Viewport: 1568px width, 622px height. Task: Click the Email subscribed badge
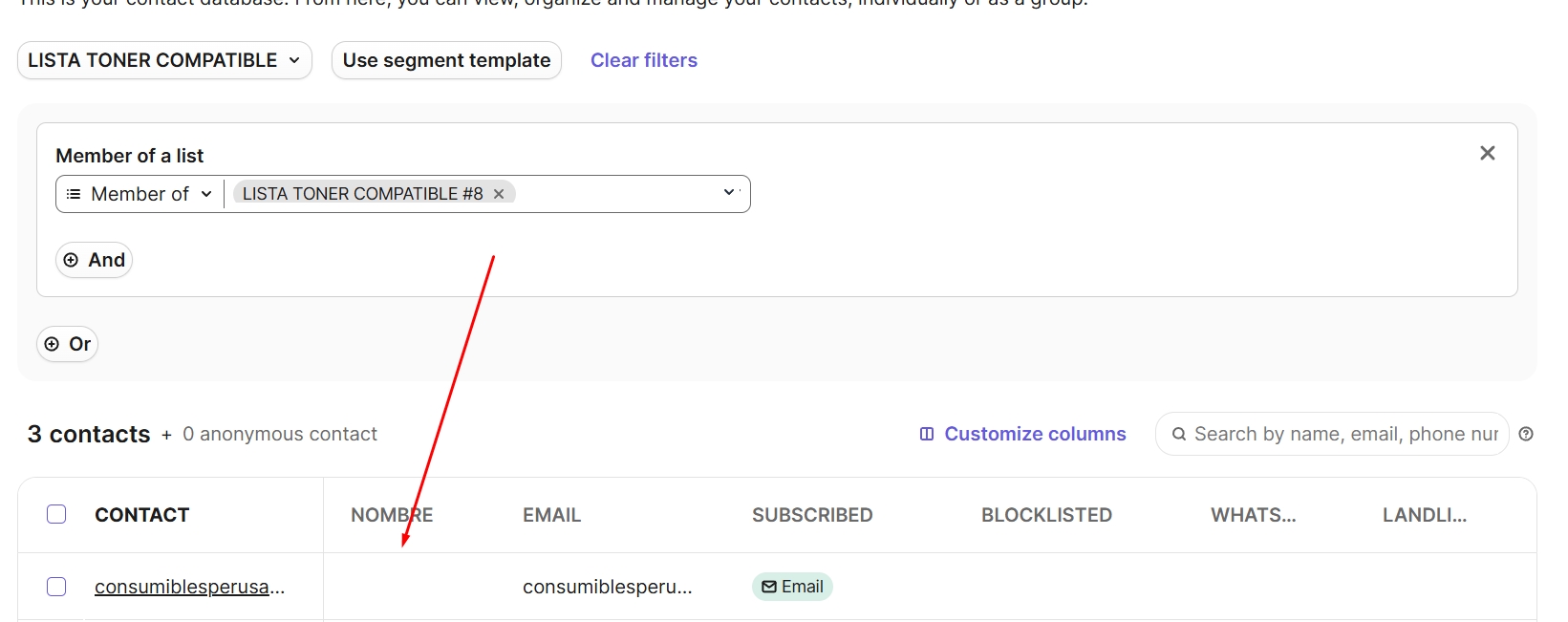(792, 587)
